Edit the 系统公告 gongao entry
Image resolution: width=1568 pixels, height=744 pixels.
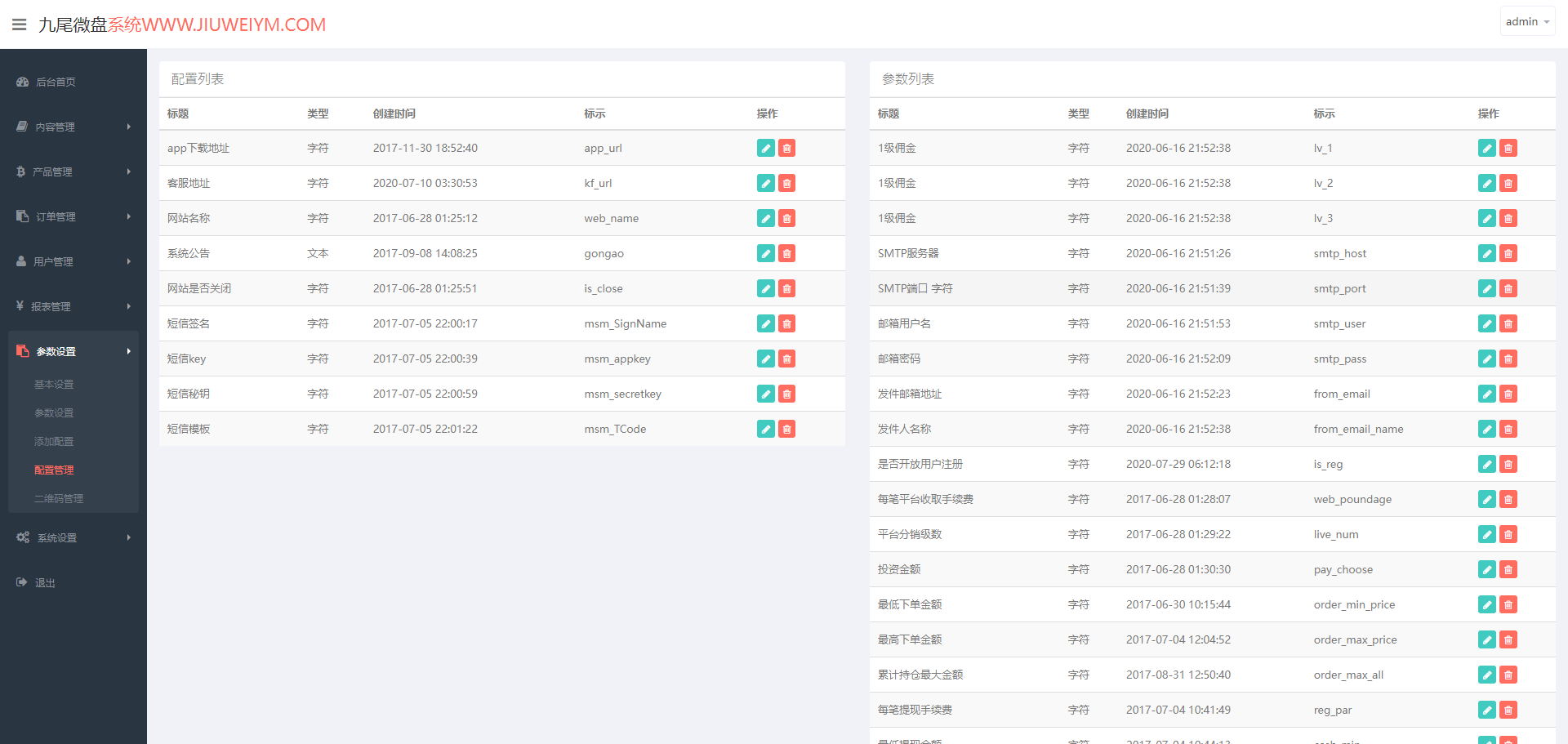tap(765, 253)
